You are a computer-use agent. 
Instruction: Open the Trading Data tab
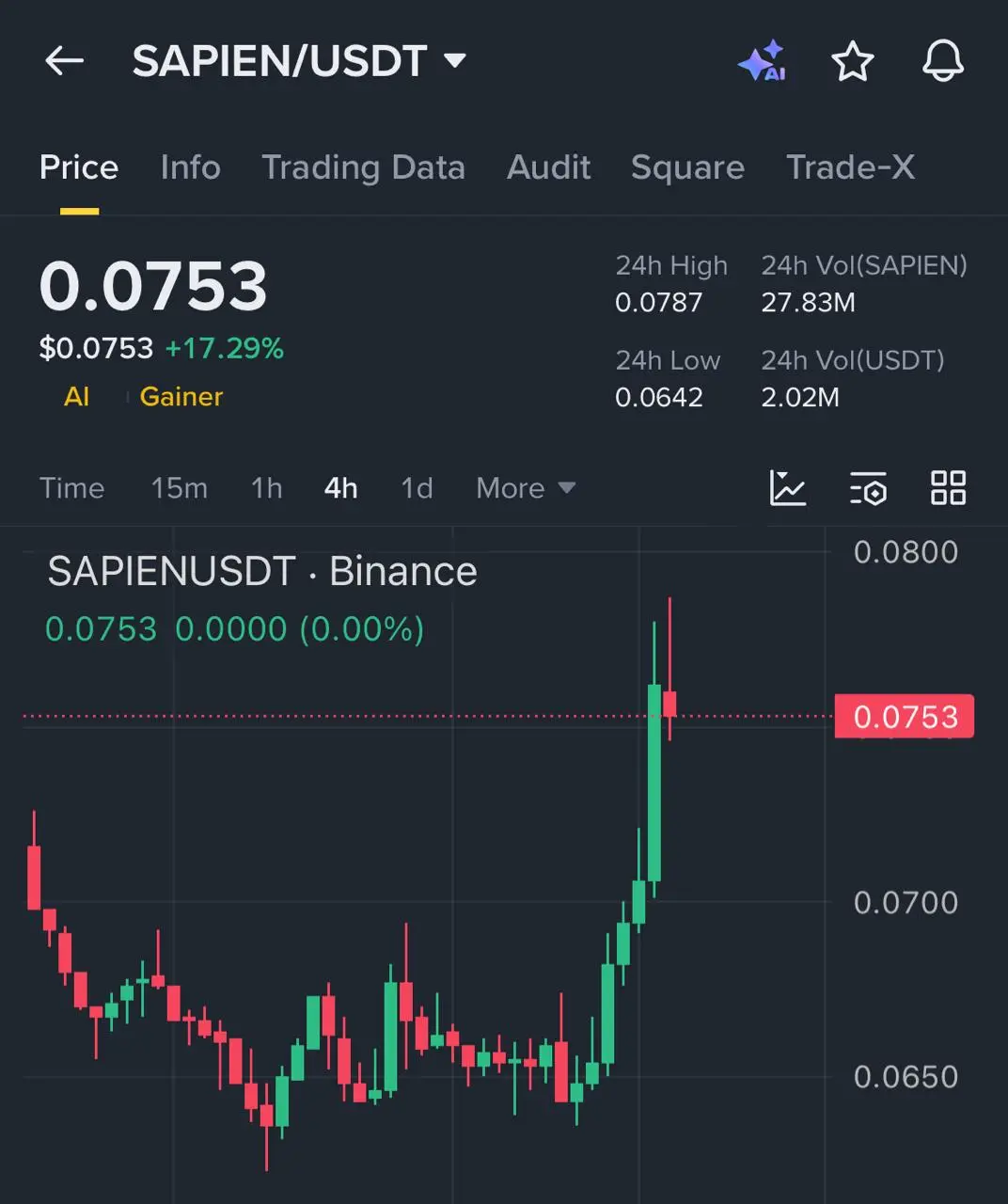point(363,167)
